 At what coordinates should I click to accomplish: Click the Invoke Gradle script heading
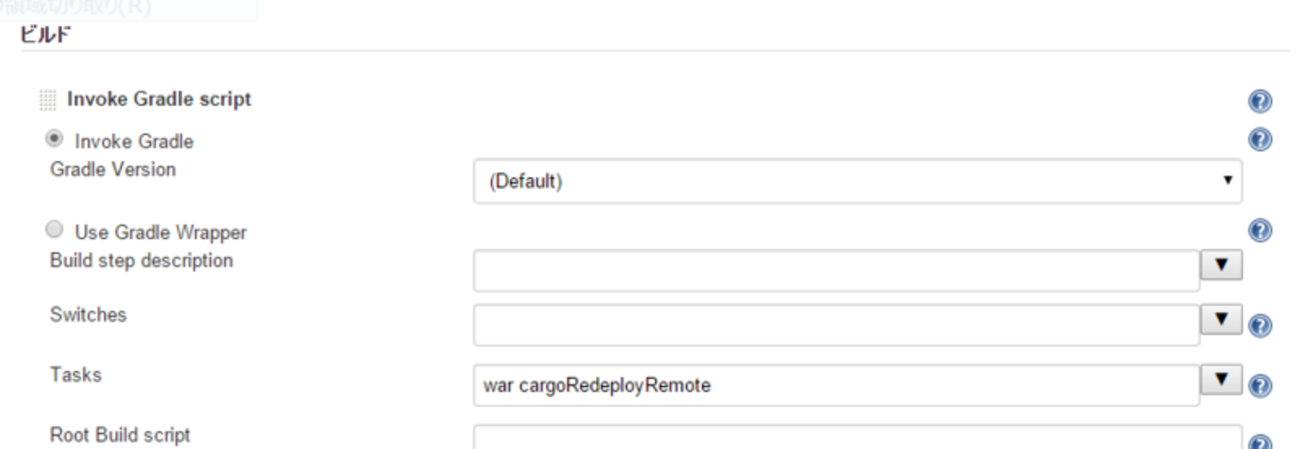pos(159,99)
